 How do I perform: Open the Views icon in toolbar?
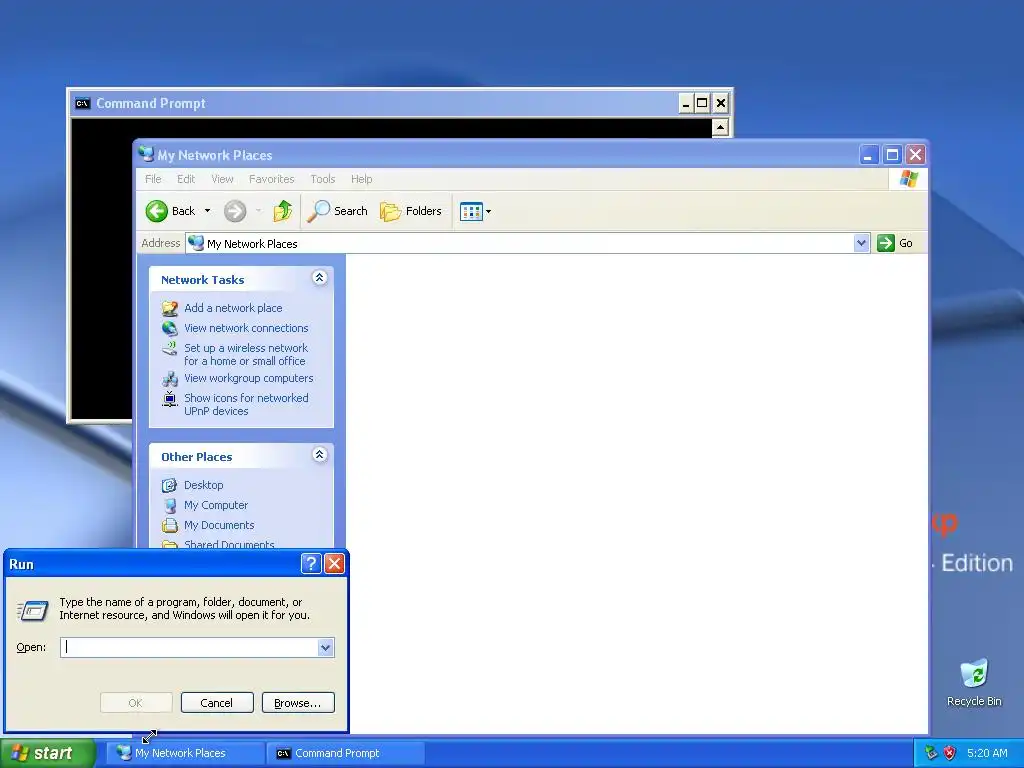(471, 211)
